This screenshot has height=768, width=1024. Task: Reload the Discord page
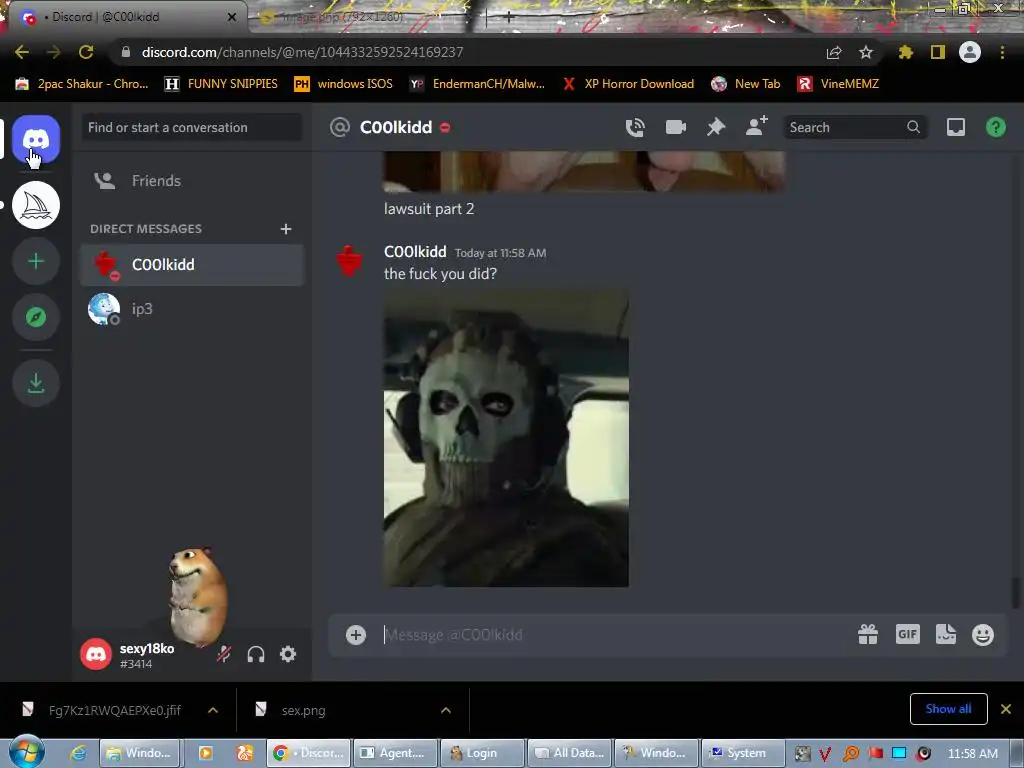pos(86,52)
